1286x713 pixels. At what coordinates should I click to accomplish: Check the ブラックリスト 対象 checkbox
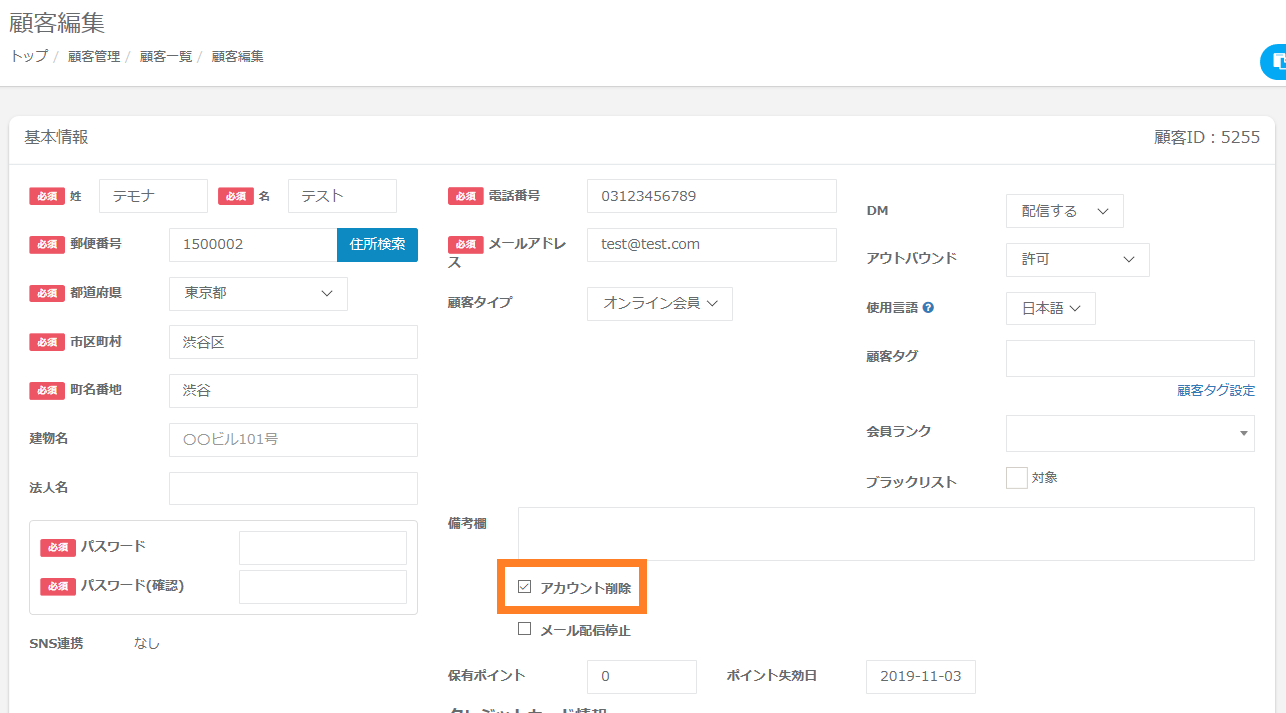coord(1016,478)
